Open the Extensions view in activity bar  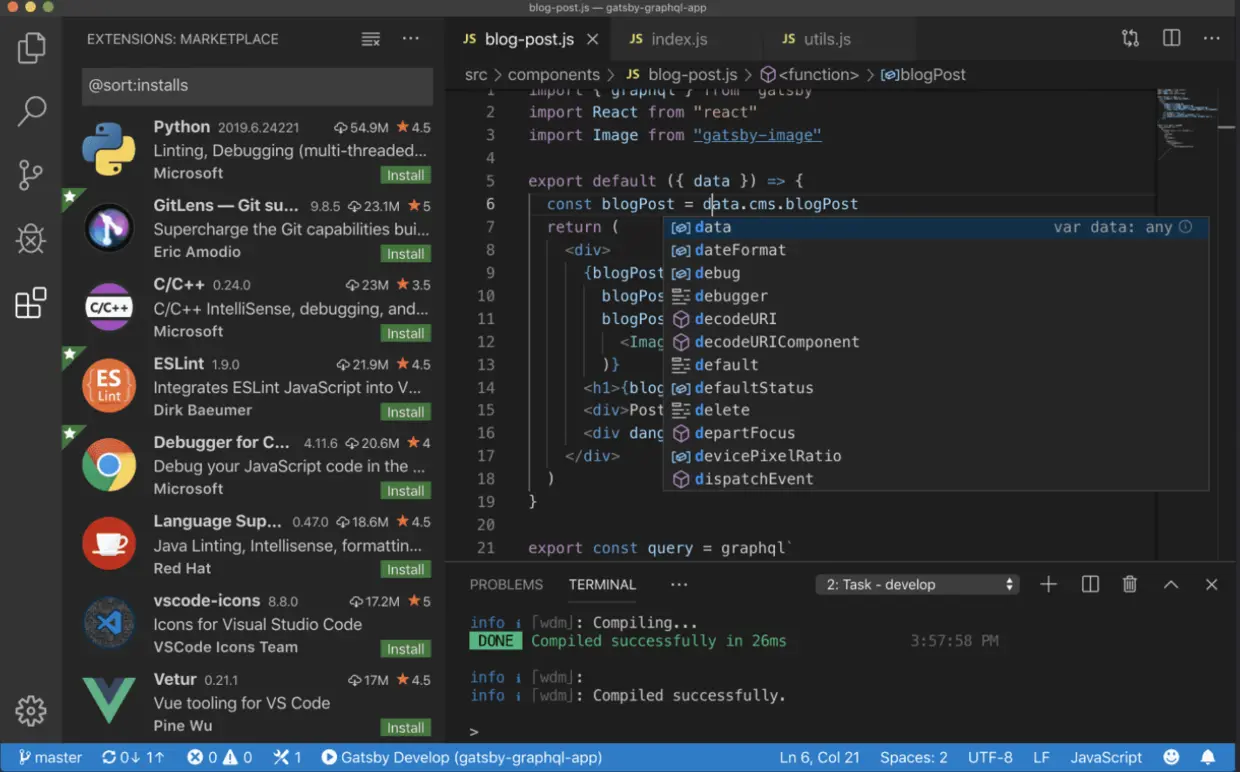pos(31,303)
